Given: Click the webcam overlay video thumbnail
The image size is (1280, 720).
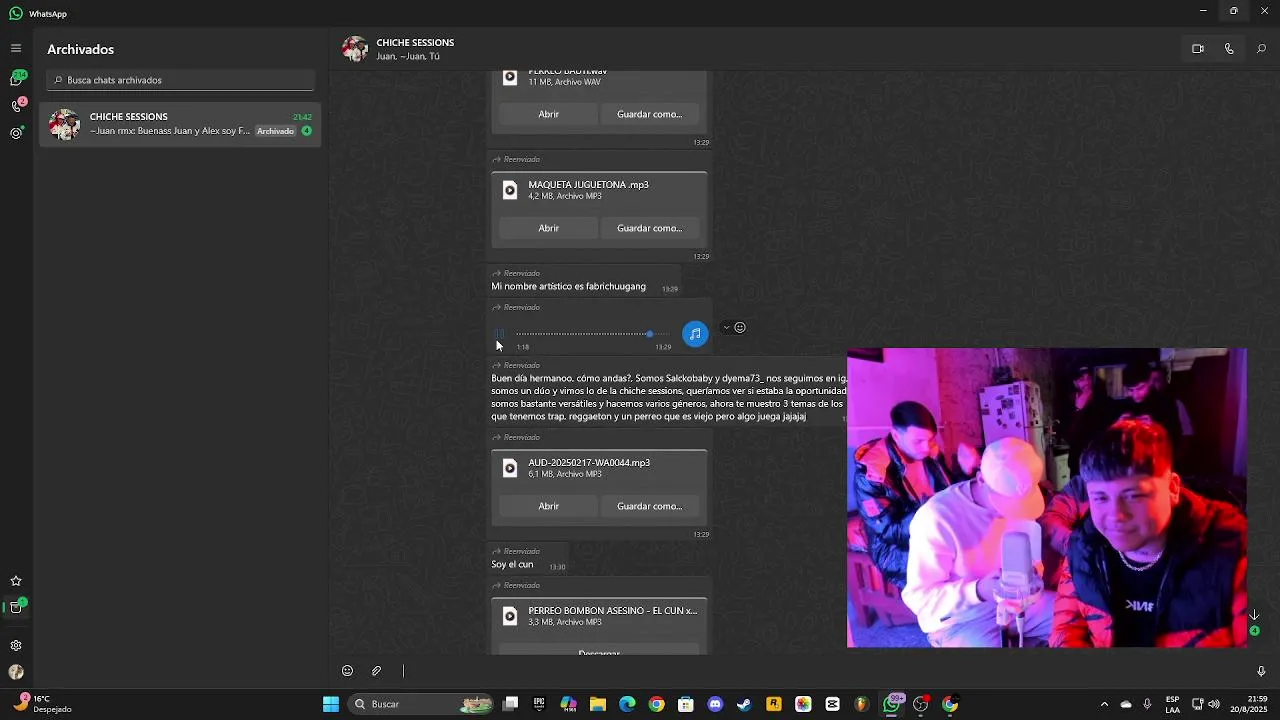Looking at the screenshot, I should 1047,498.
